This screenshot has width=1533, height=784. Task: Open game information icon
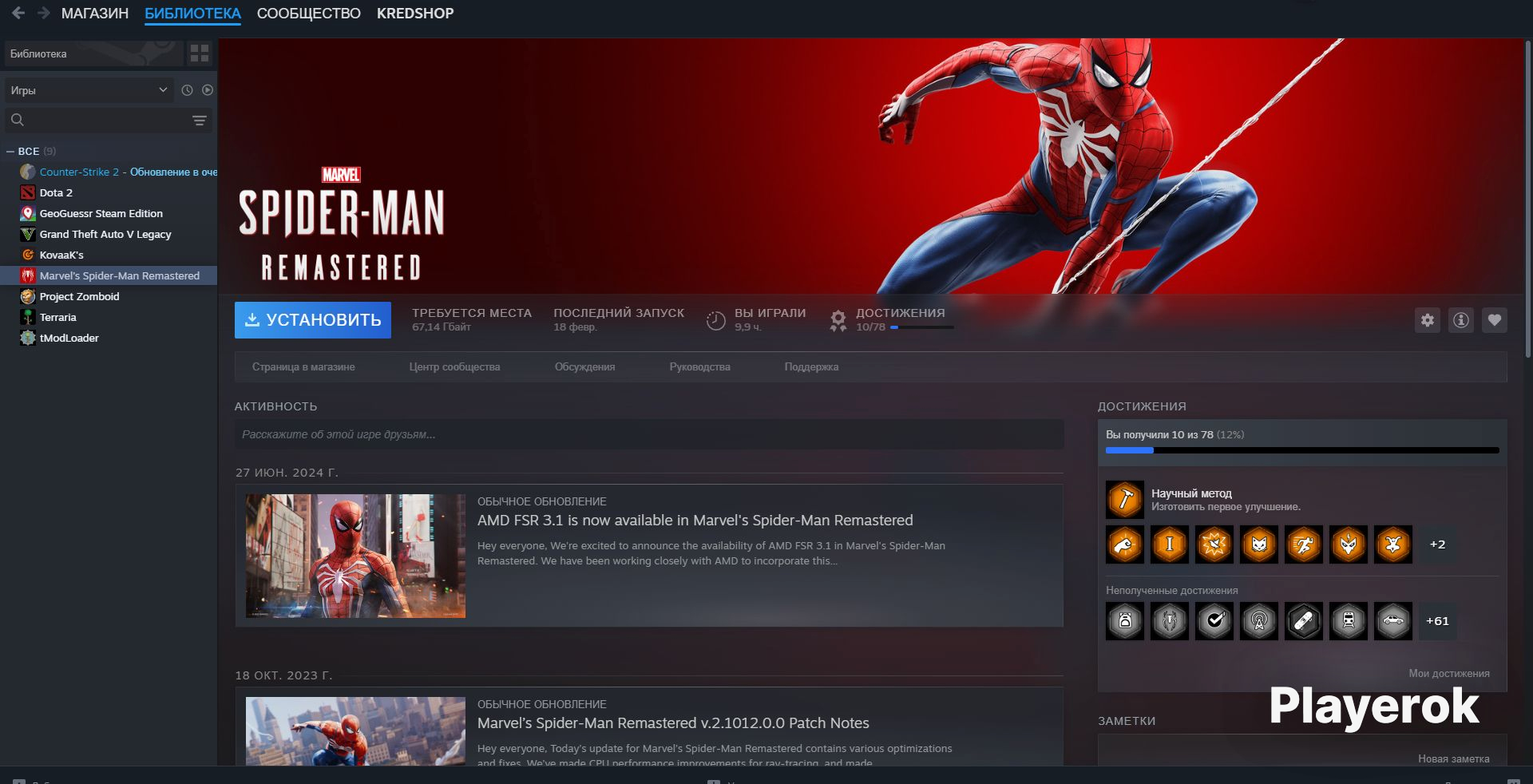pos(1461,320)
